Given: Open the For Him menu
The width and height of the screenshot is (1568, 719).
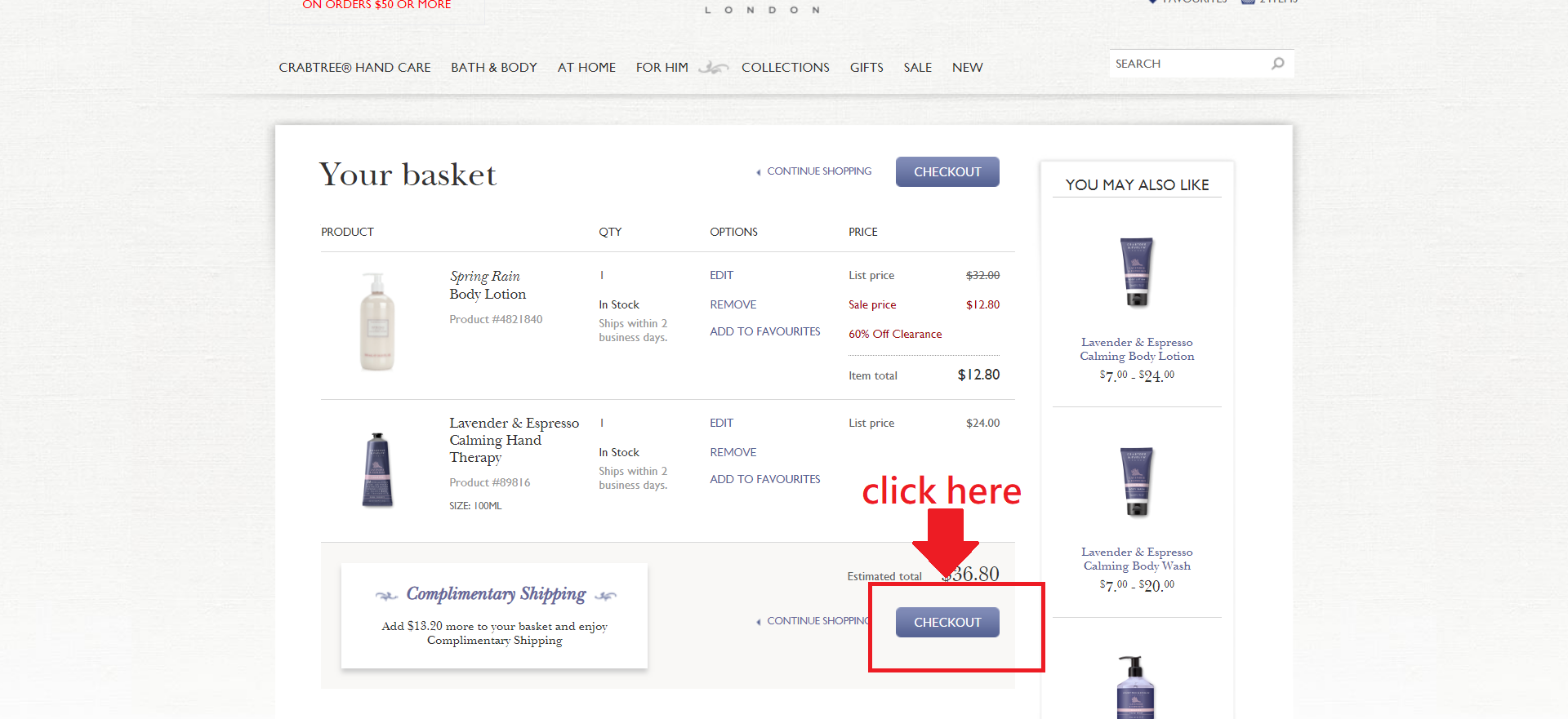Looking at the screenshot, I should click(662, 68).
